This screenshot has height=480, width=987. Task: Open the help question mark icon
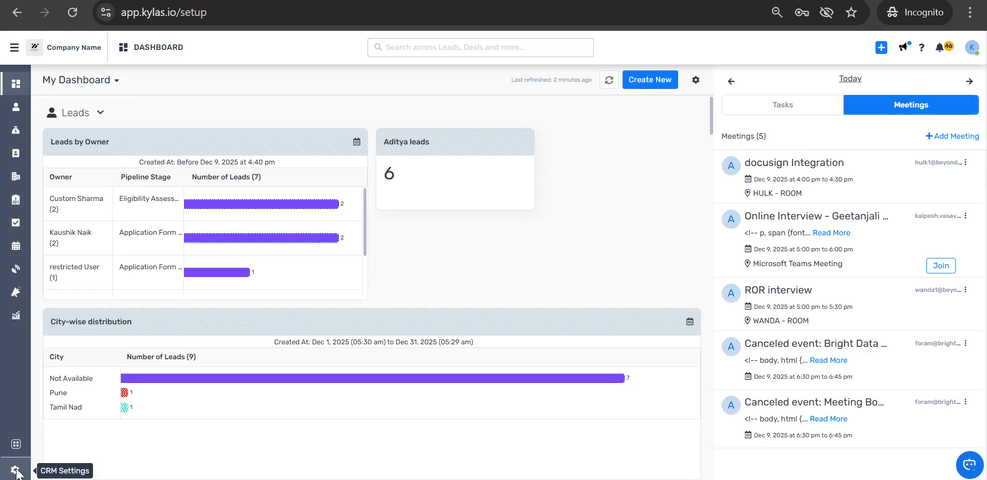tap(921, 47)
